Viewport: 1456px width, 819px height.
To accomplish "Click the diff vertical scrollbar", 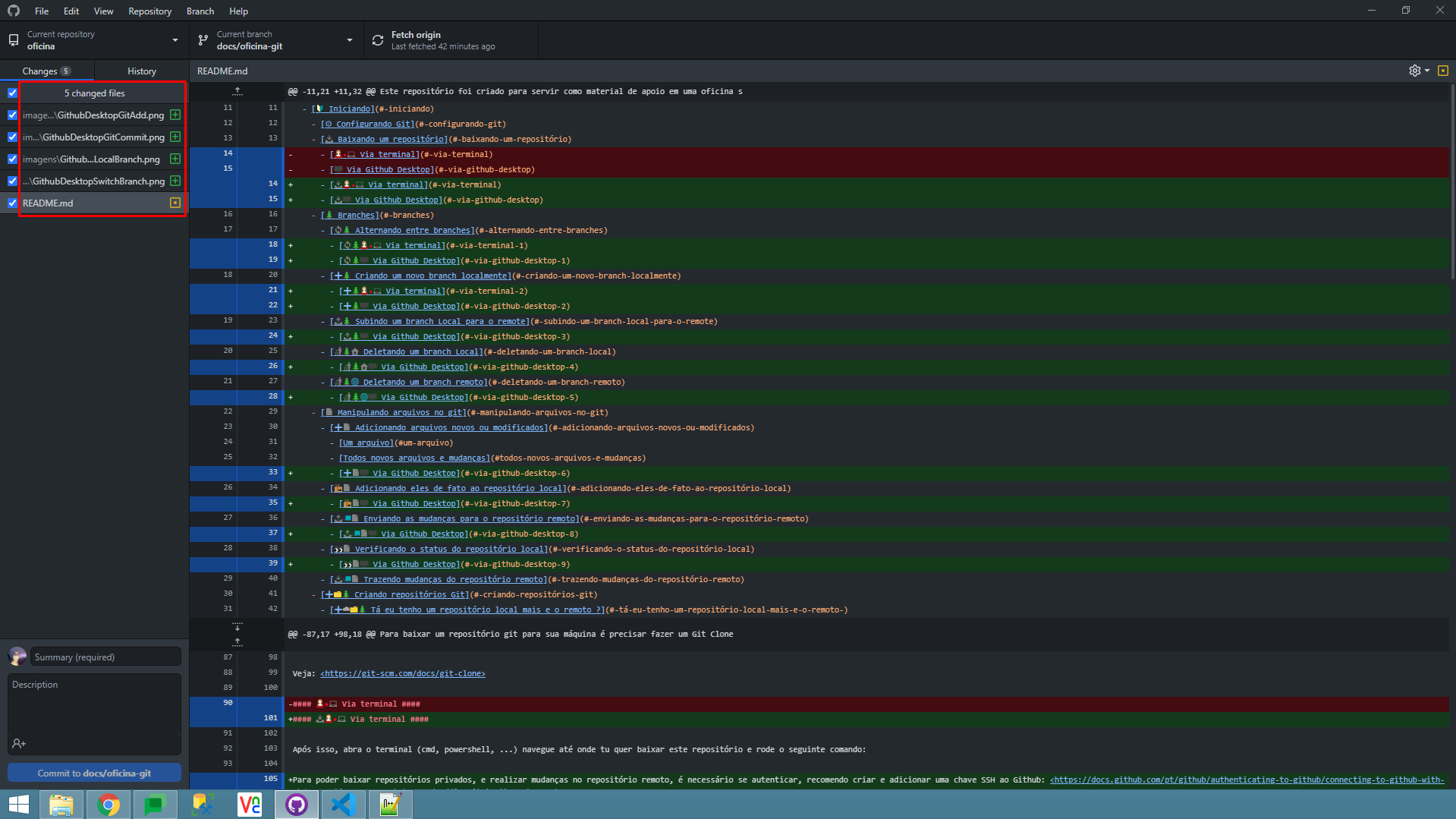I will pos(1452,182).
